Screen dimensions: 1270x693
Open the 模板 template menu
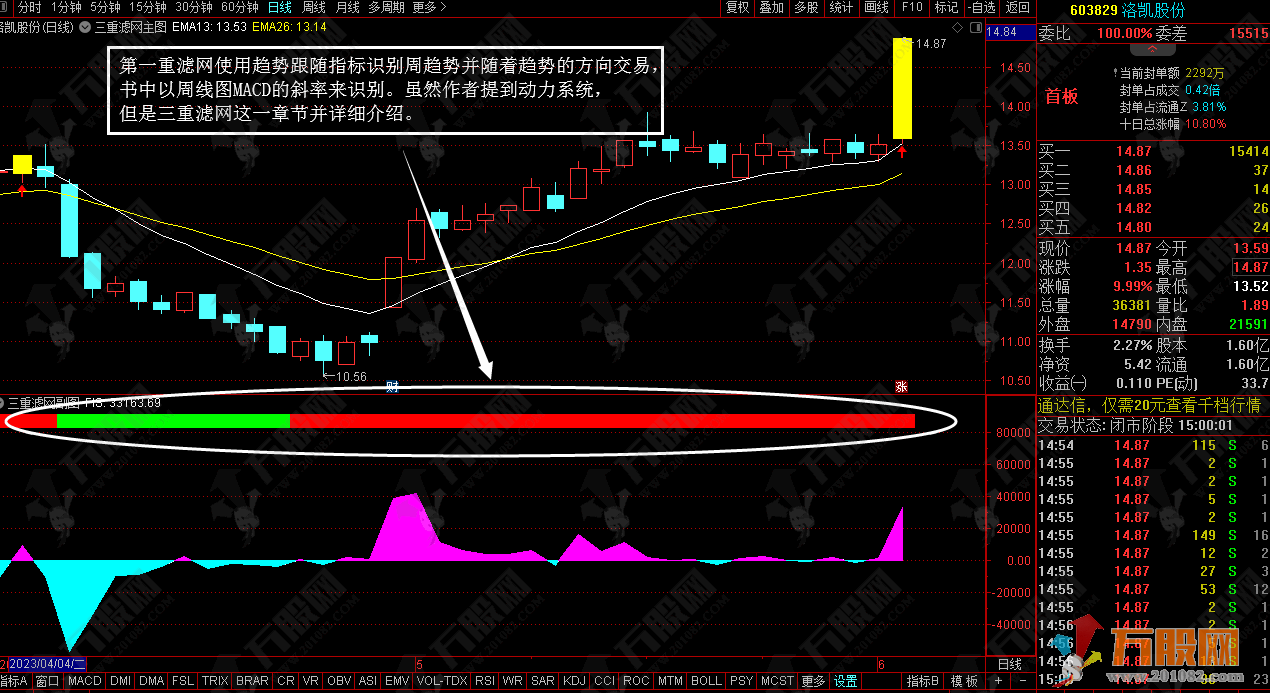tap(965, 681)
